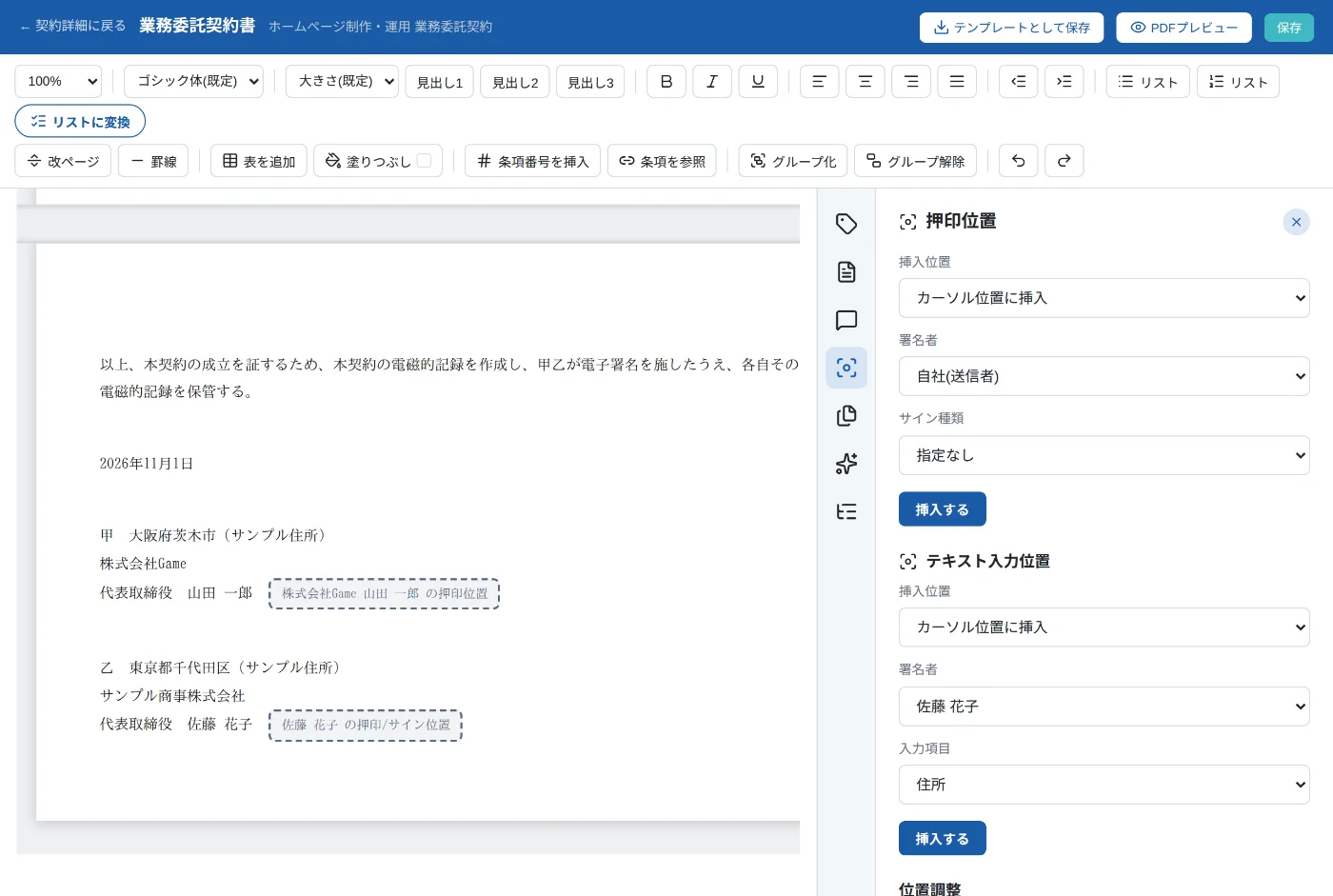Apply 見出し1 heading style
This screenshot has height=896, width=1333.
click(440, 82)
